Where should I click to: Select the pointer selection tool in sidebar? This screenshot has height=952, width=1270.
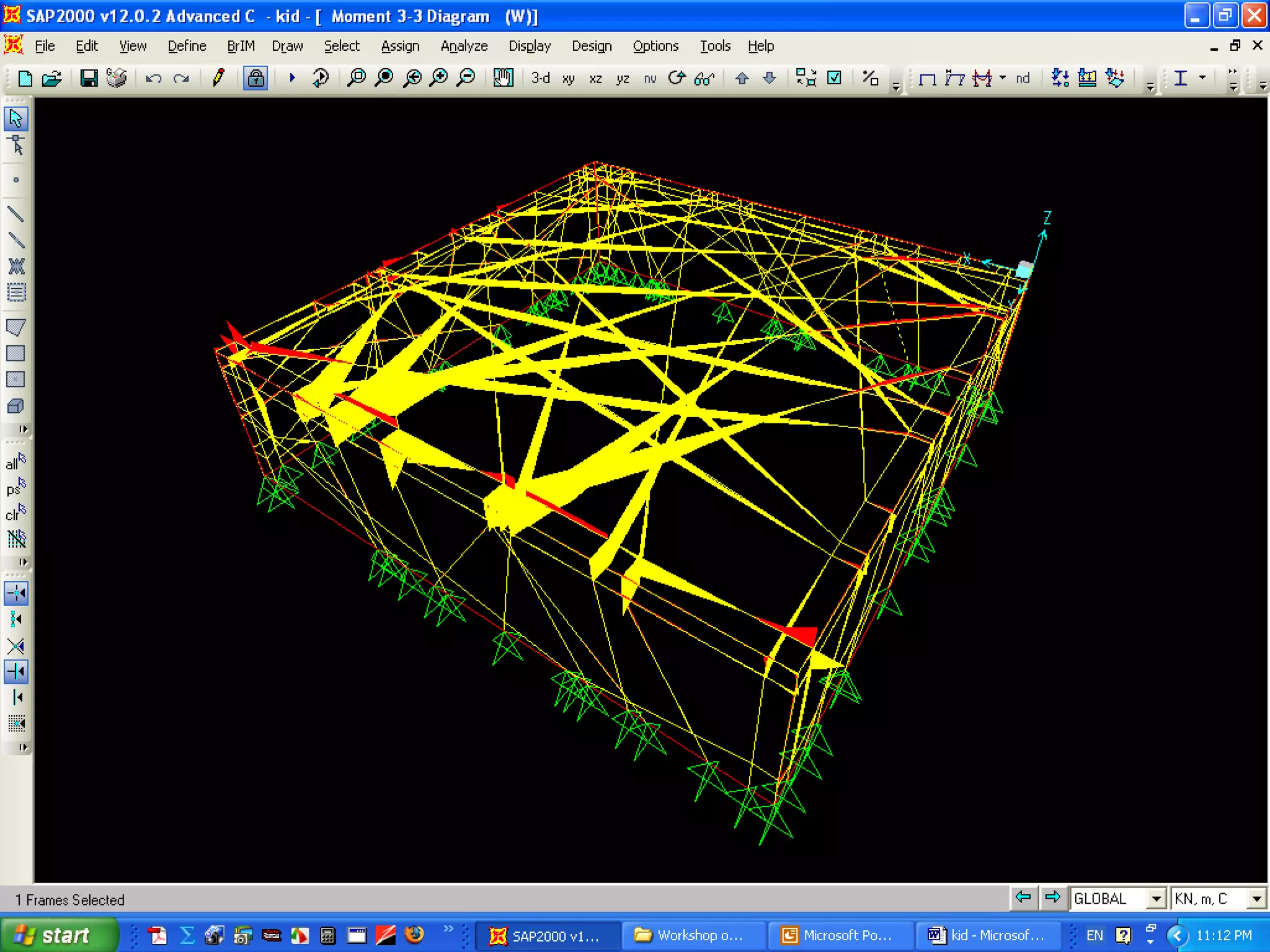pyautogui.click(x=16, y=118)
